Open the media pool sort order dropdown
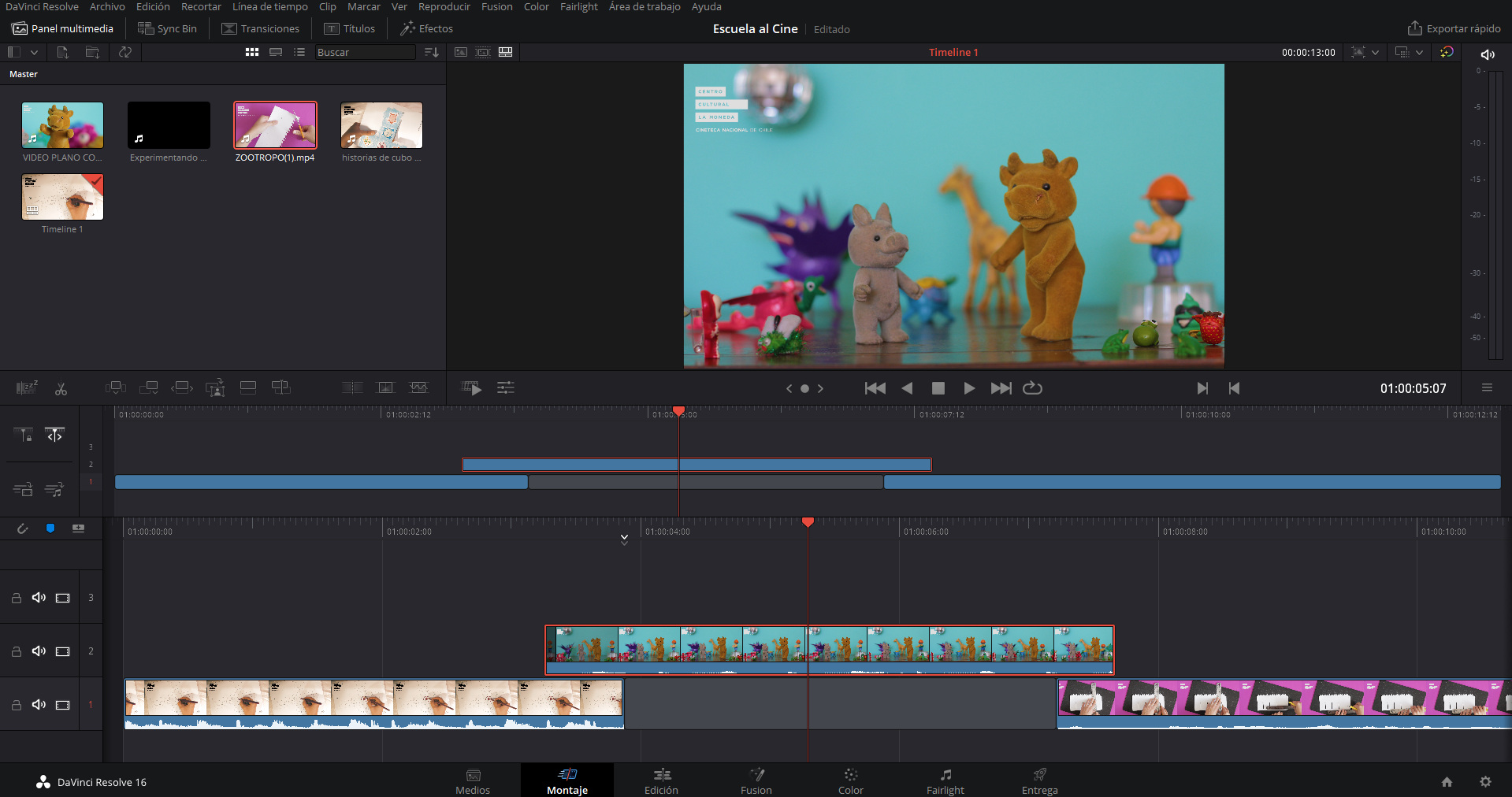Image resolution: width=1512 pixels, height=797 pixels. (431, 52)
